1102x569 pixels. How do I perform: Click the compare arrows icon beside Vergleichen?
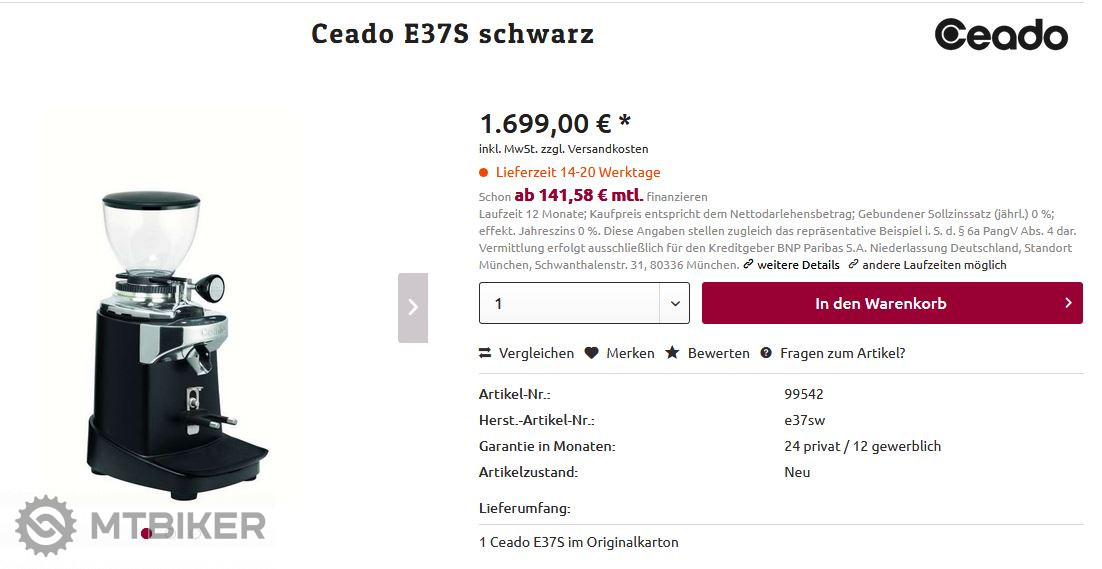pyautogui.click(x=485, y=353)
